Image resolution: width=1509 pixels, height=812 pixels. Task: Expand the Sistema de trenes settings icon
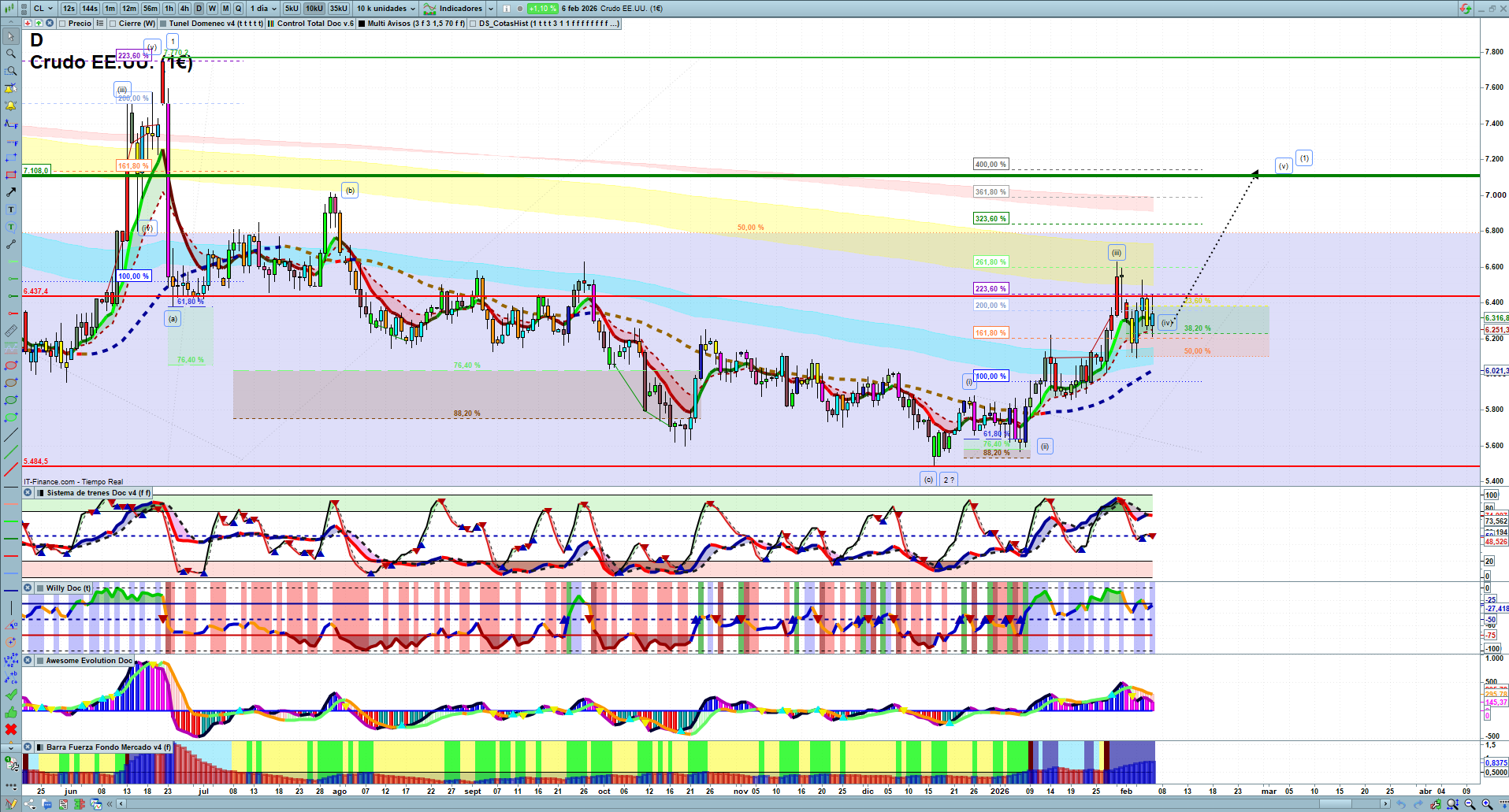pyautogui.click(x=41, y=493)
